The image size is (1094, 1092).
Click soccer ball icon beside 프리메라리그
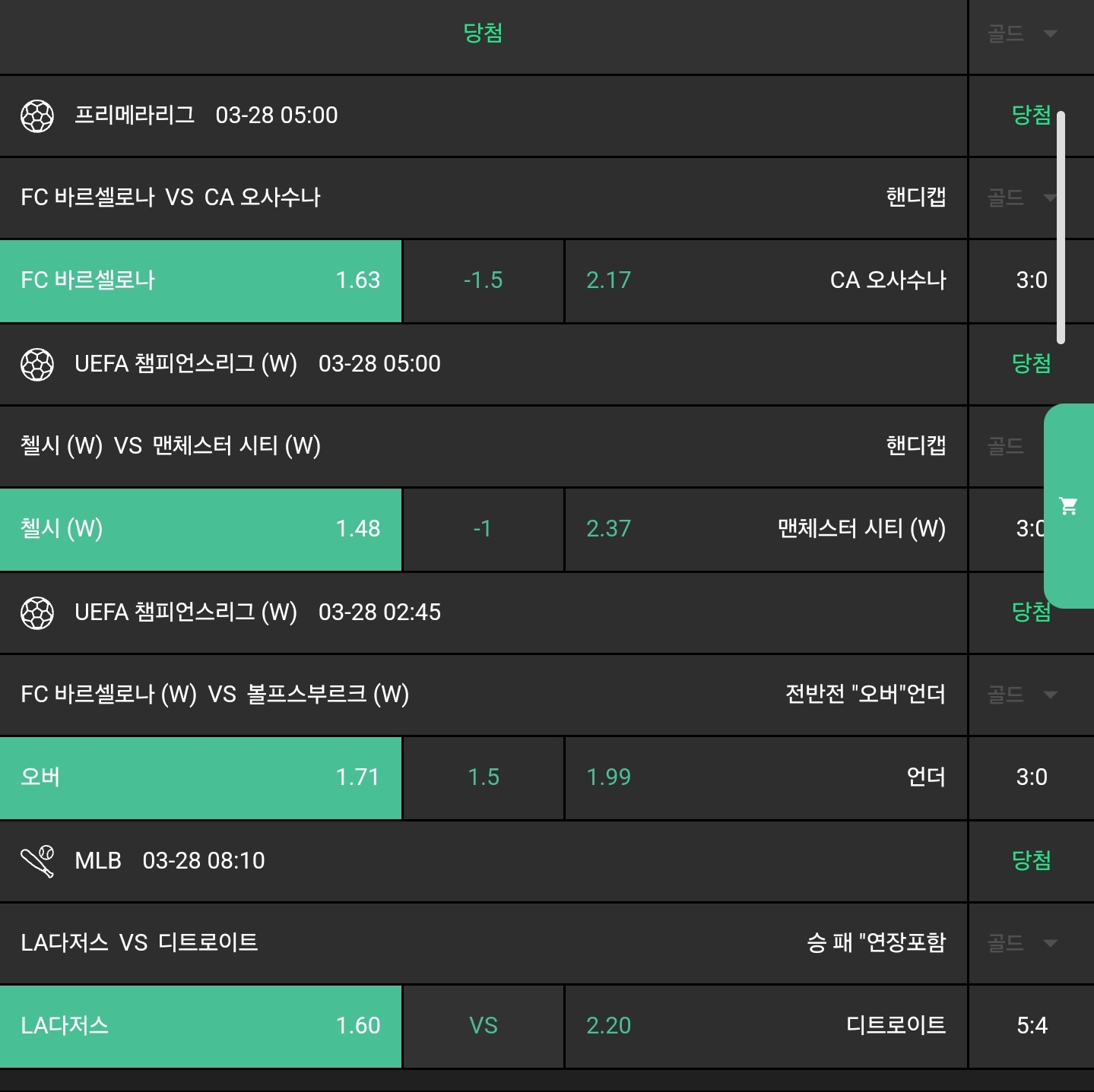(36, 116)
